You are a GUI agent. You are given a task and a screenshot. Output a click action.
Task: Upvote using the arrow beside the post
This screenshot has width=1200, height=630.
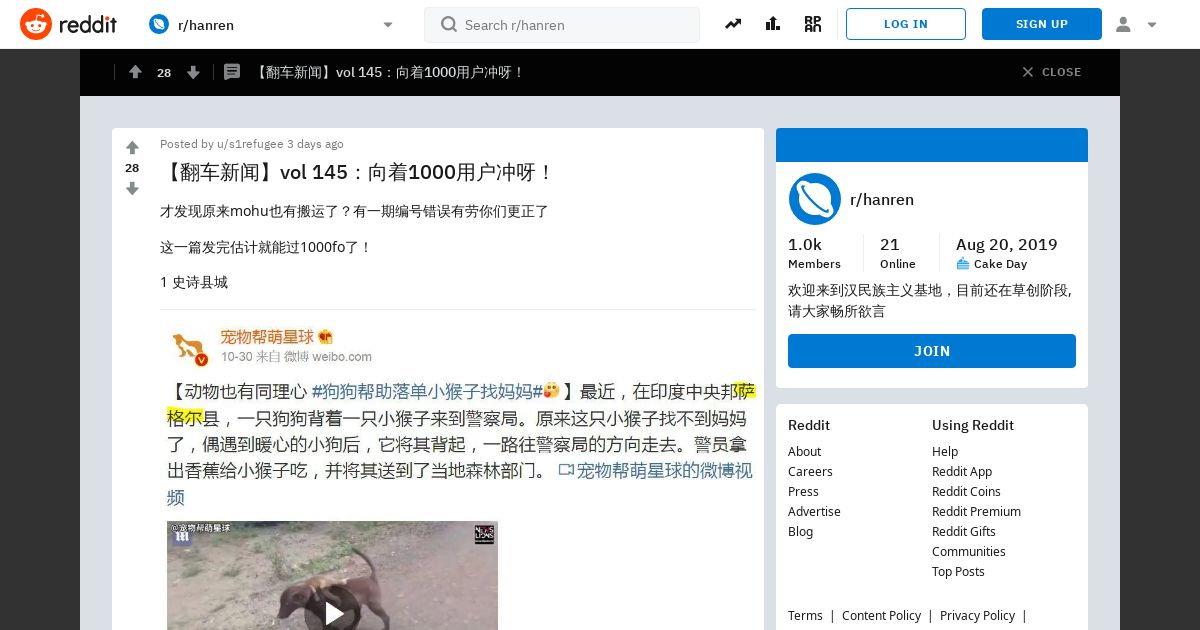pos(132,148)
